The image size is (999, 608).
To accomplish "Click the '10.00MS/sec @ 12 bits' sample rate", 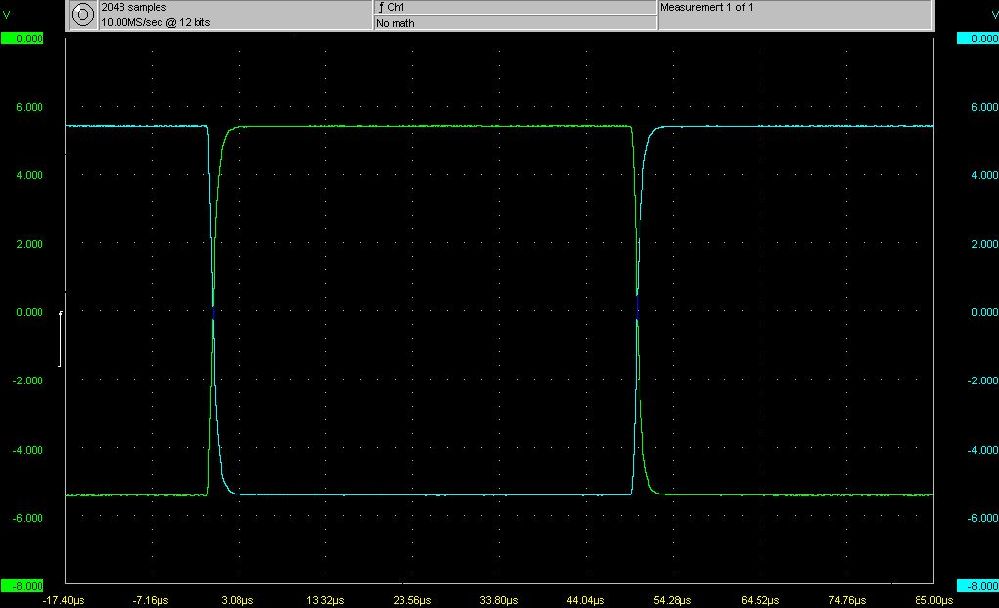I will (x=155, y=22).
